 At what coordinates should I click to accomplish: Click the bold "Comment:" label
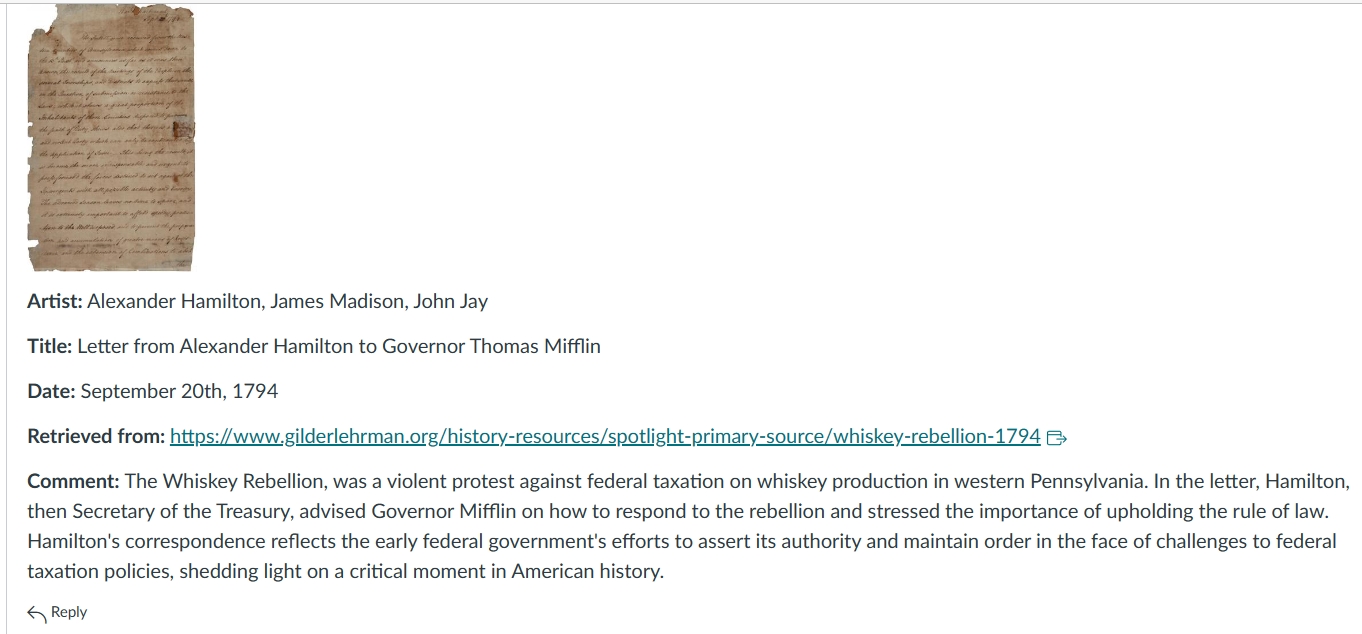point(73,481)
